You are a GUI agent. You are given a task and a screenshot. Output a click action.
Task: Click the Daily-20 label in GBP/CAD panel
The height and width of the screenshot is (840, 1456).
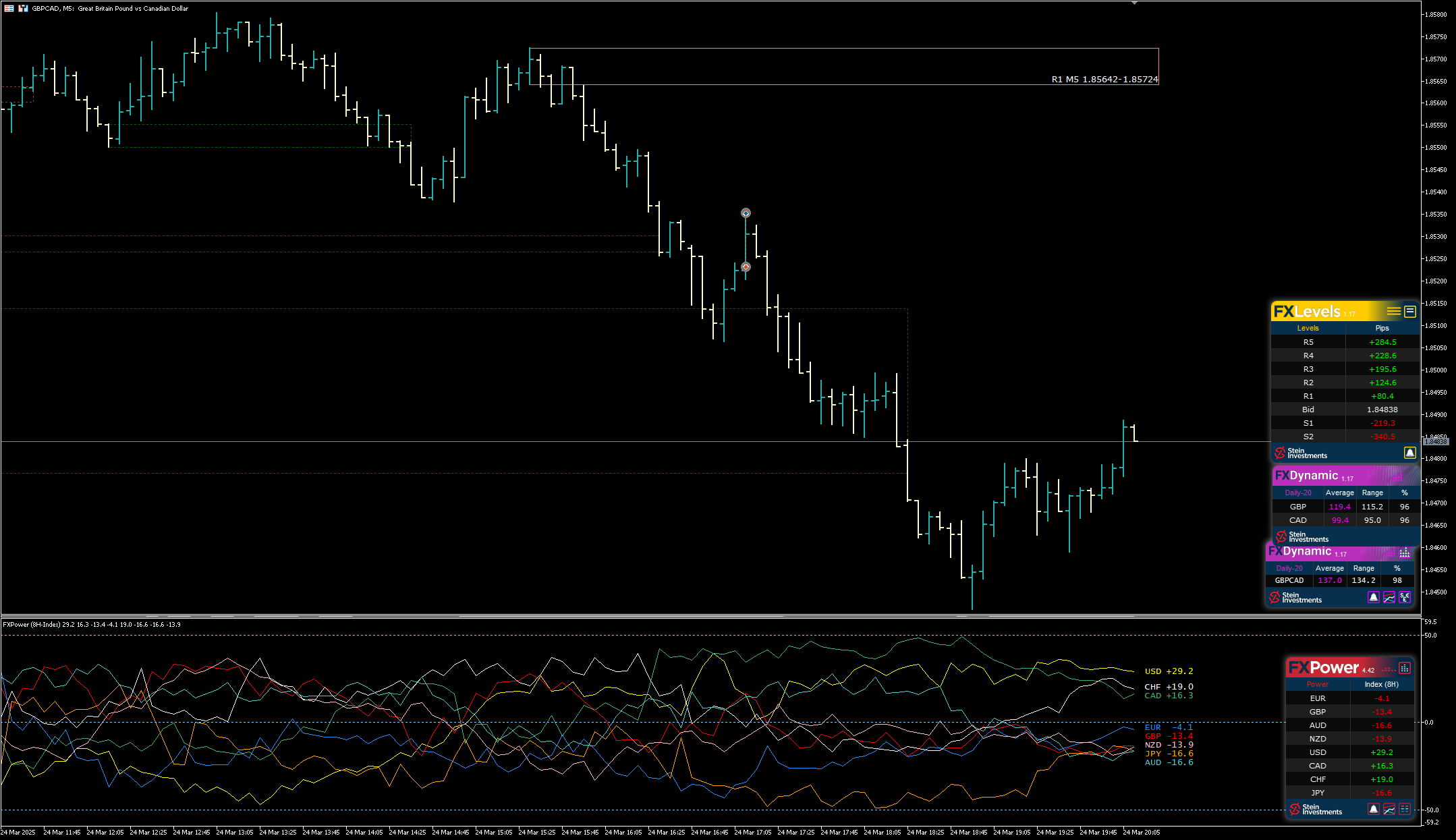[1298, 493]
